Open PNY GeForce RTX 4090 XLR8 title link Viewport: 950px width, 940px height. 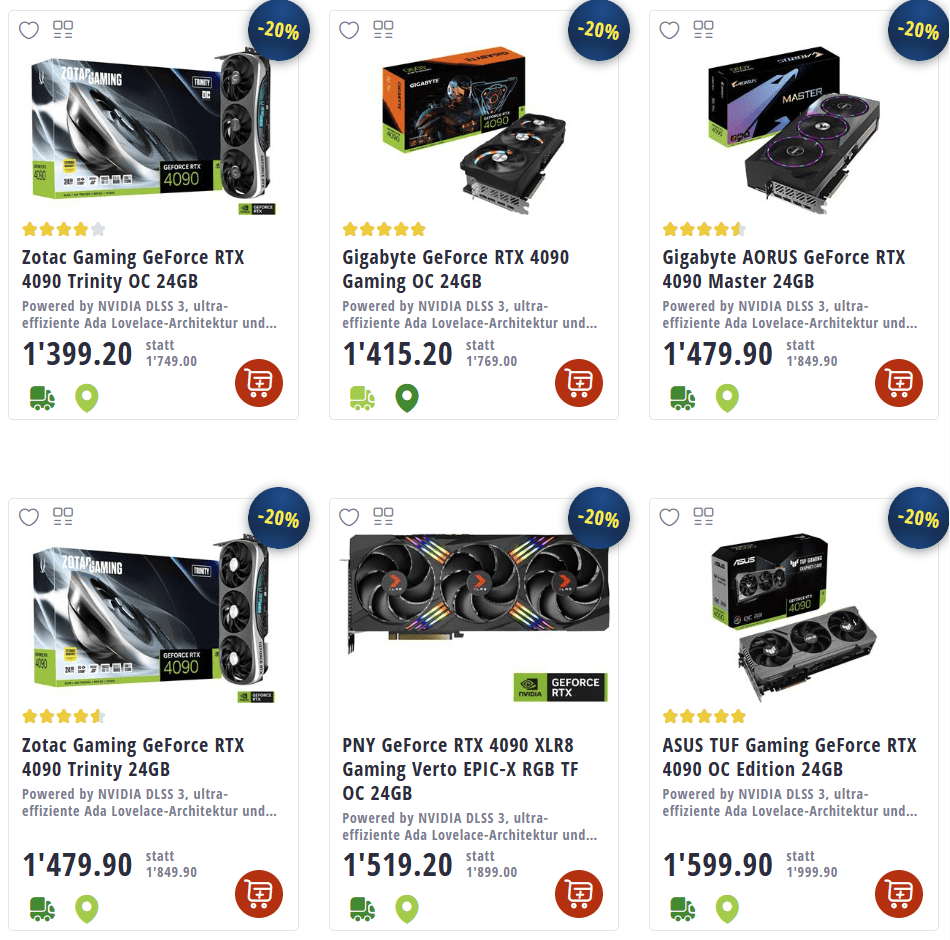(460, 769)
